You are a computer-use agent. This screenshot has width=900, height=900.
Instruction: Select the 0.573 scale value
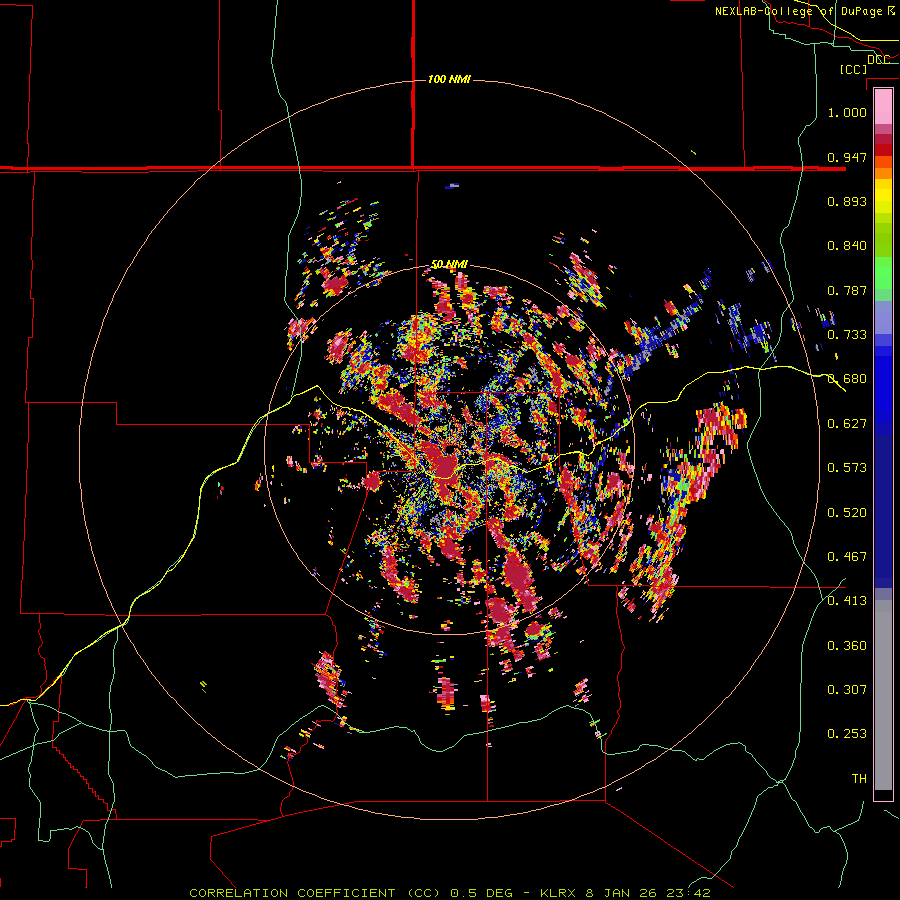click(847, 468)
